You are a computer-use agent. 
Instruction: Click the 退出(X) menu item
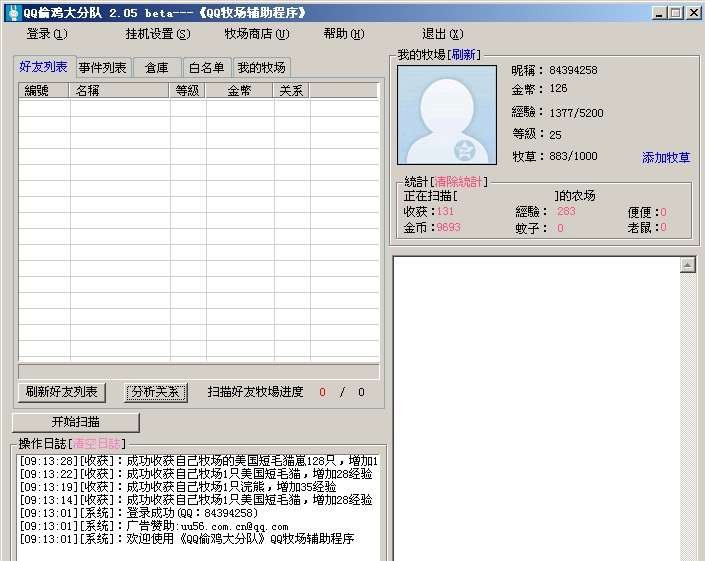442,34
